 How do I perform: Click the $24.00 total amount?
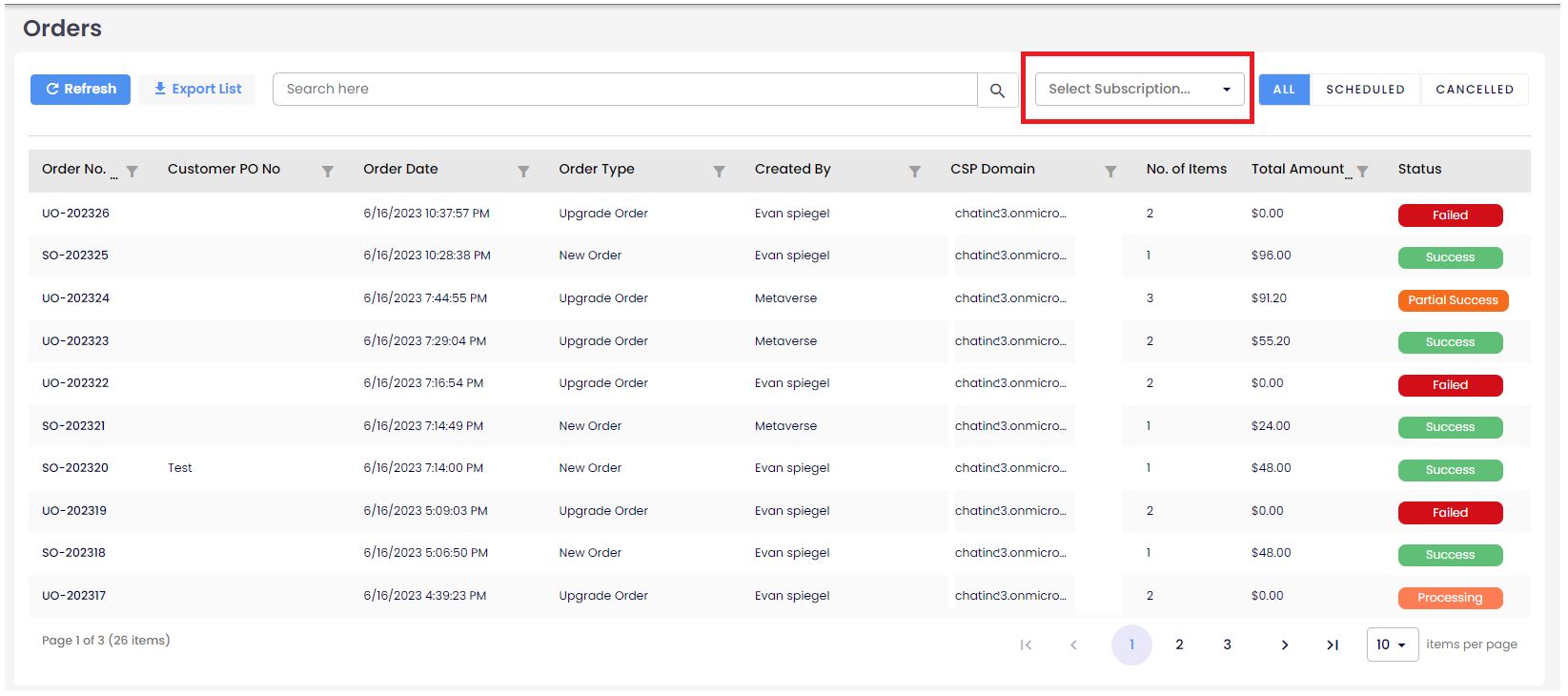point(1271,426)
